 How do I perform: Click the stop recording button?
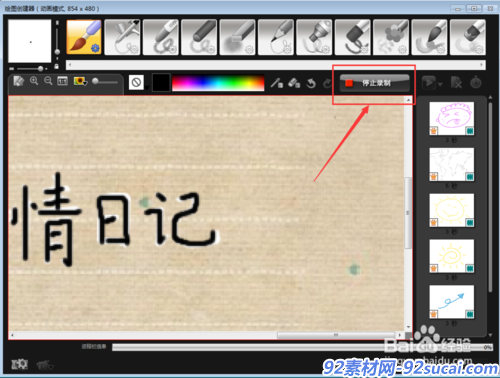[375, 83]
